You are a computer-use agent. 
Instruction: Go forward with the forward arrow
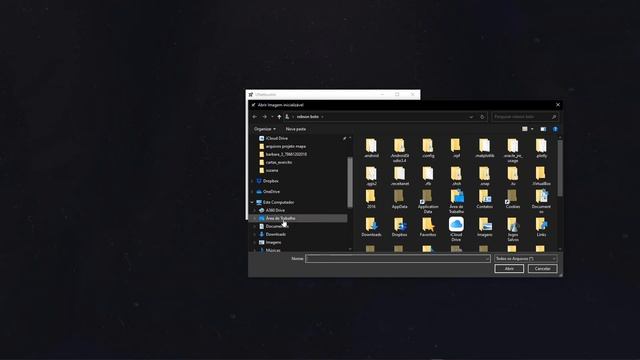264,117
